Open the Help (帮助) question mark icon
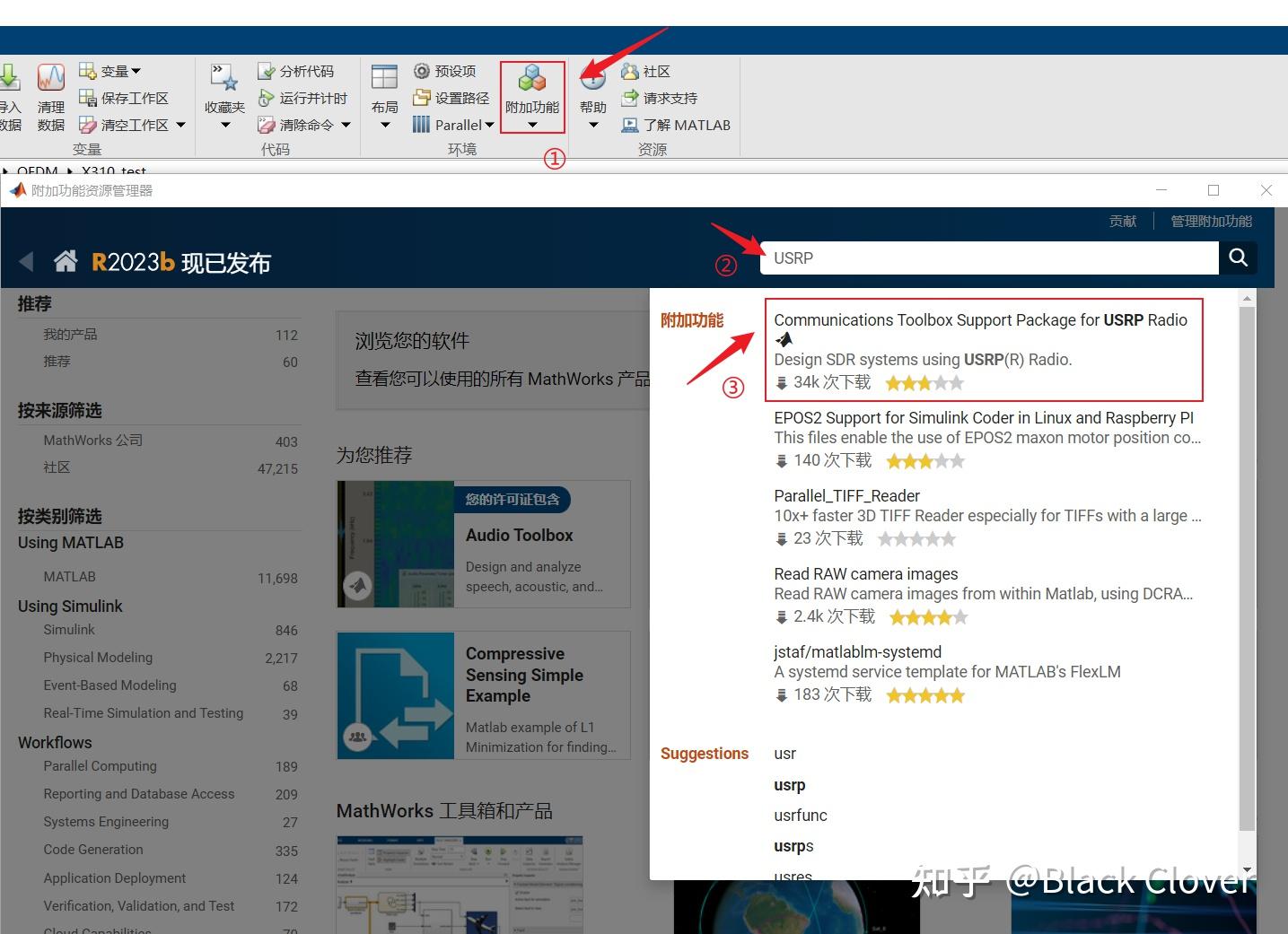The width and height of the screenshot is (1288, 934). [592, 78]
